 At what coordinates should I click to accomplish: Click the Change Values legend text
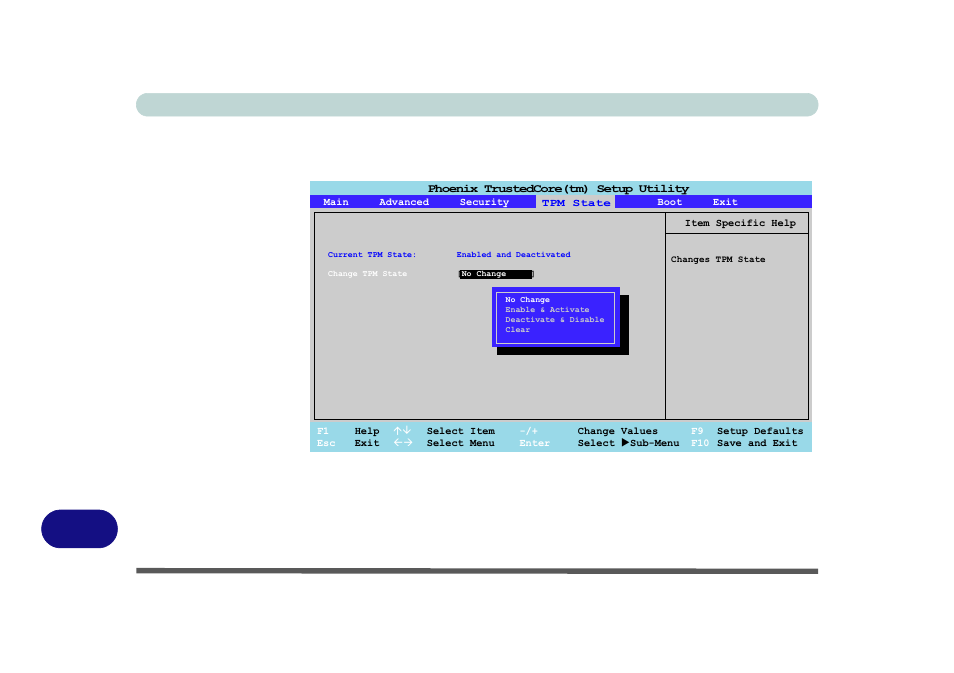tap(618, 431)
